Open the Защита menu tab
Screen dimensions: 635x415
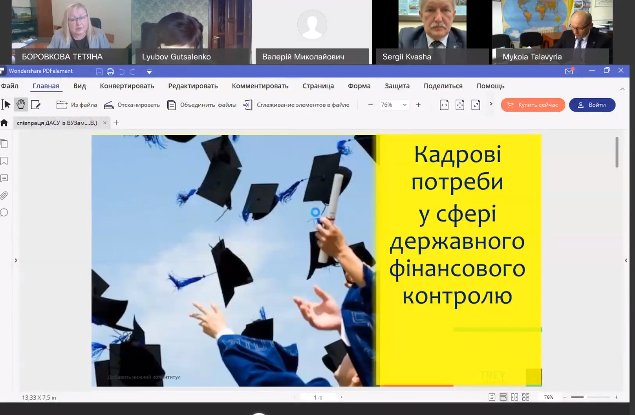pos(397,86)
